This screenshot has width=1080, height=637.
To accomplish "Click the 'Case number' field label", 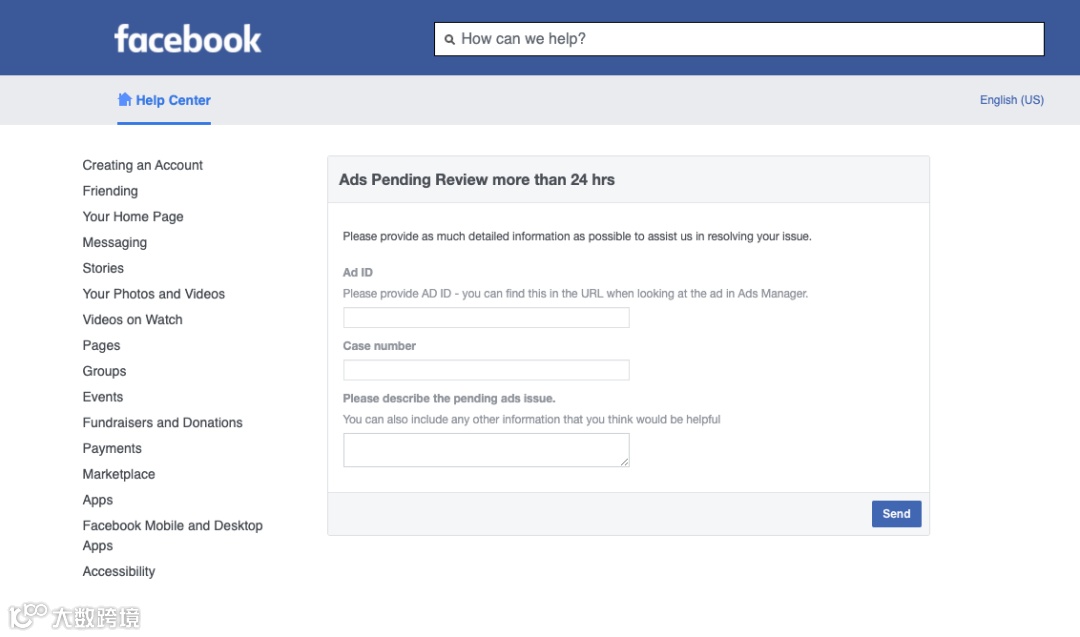I will tap(380, 346).
